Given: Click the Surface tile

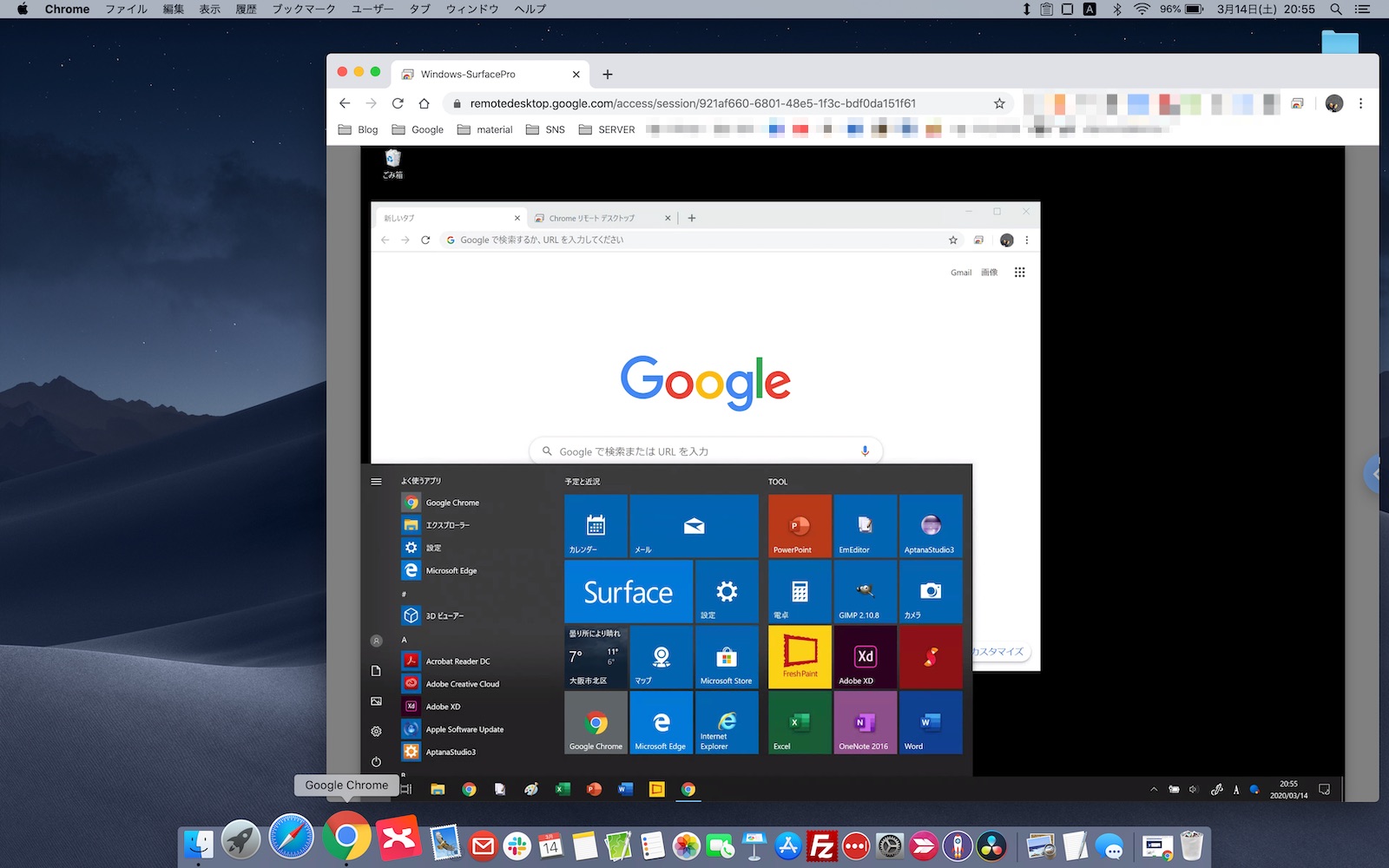Looking at the screenshot, I should pyautogui.click(x=629, y=592).
